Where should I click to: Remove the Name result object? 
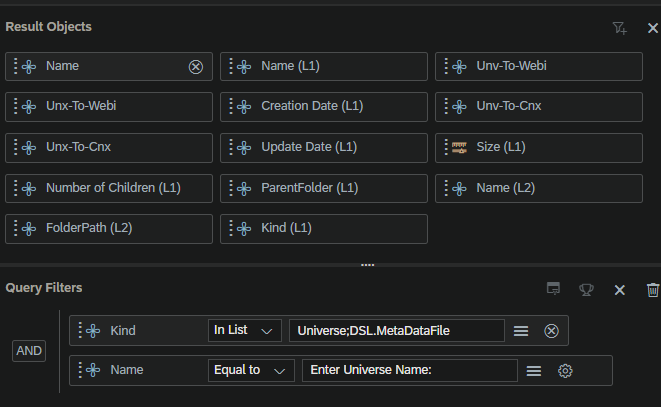click(196, 67)
